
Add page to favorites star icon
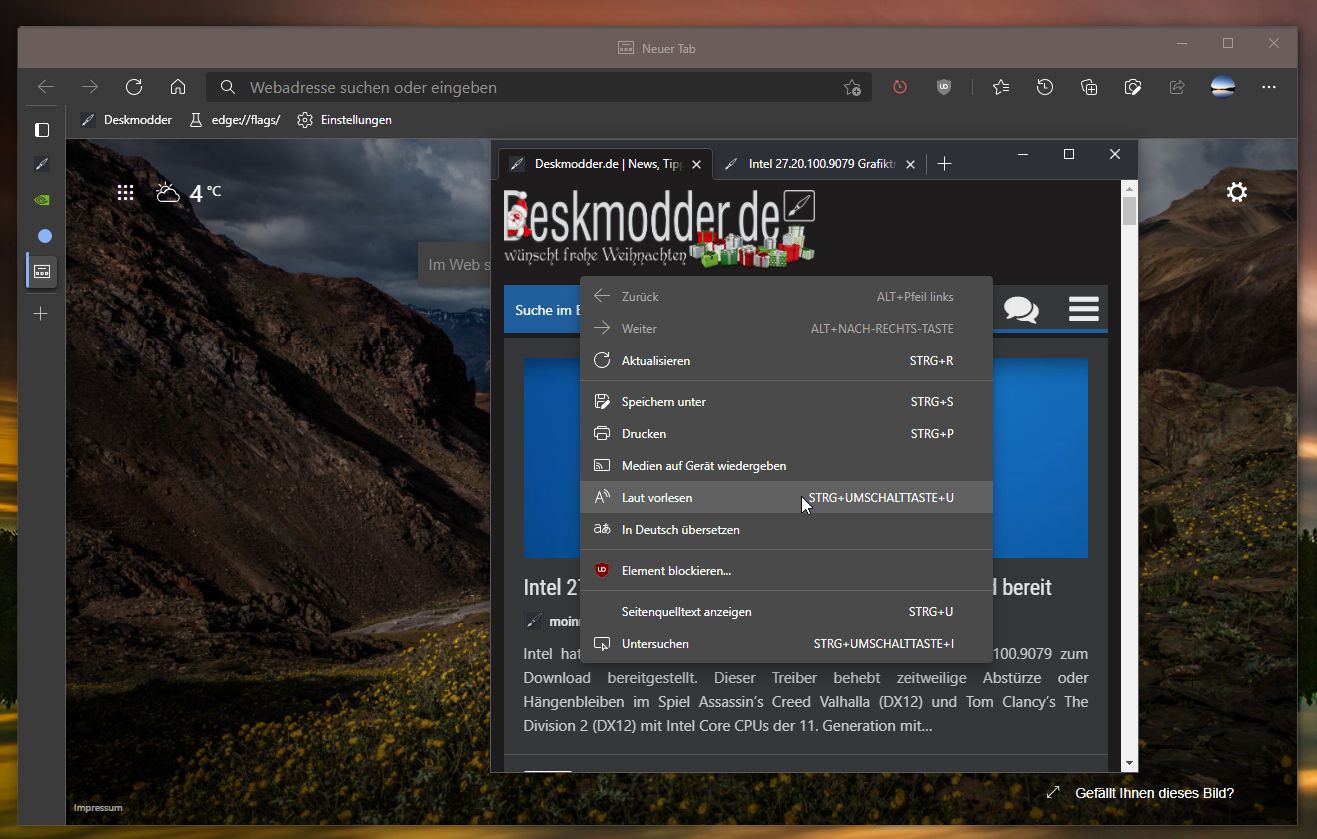click(x=852, y=87)
